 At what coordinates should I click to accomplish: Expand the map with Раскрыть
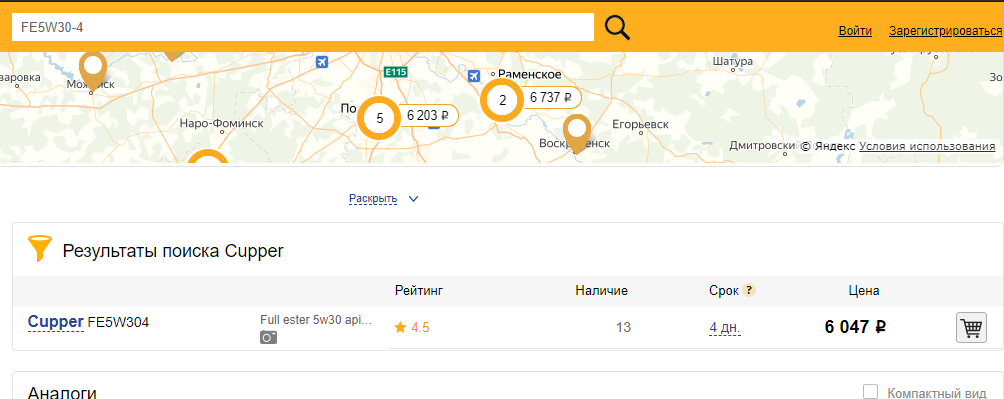tap(373, 199)
